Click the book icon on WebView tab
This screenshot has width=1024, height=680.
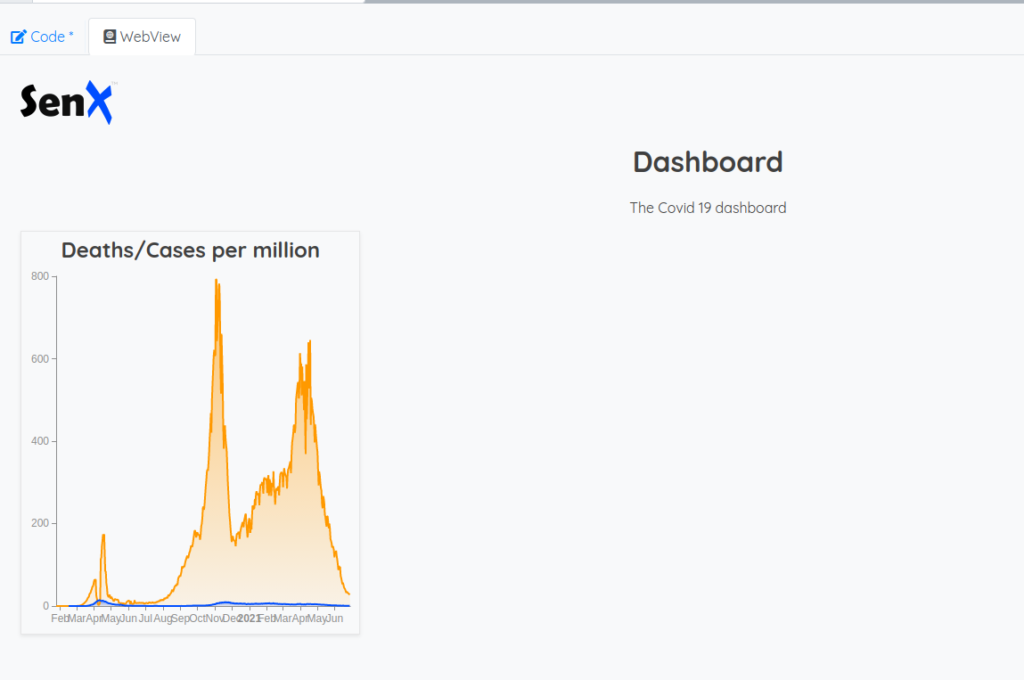click(x=110, y=37)
